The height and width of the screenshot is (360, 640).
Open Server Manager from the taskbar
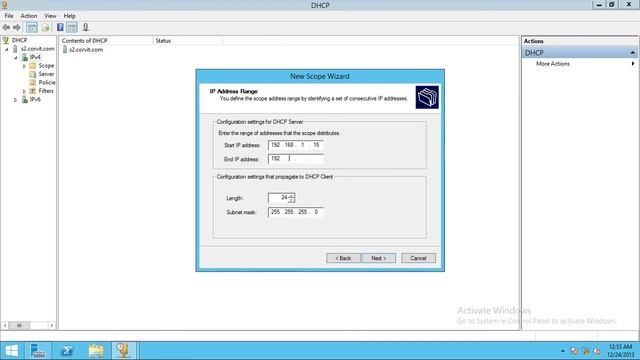pos(38,351)
